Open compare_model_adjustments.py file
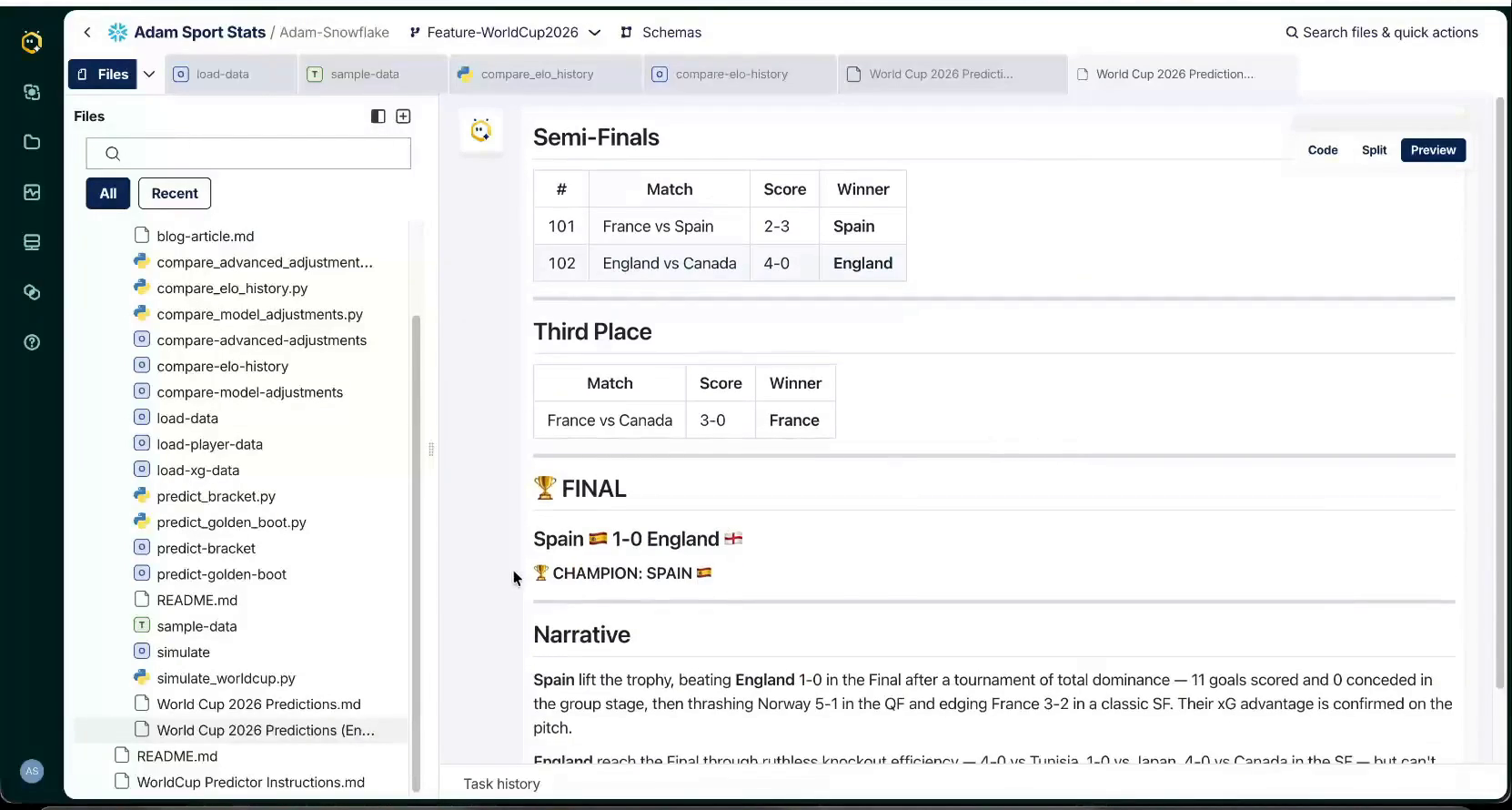Viewport: 1512px width, 810px height. coord(259,314)
